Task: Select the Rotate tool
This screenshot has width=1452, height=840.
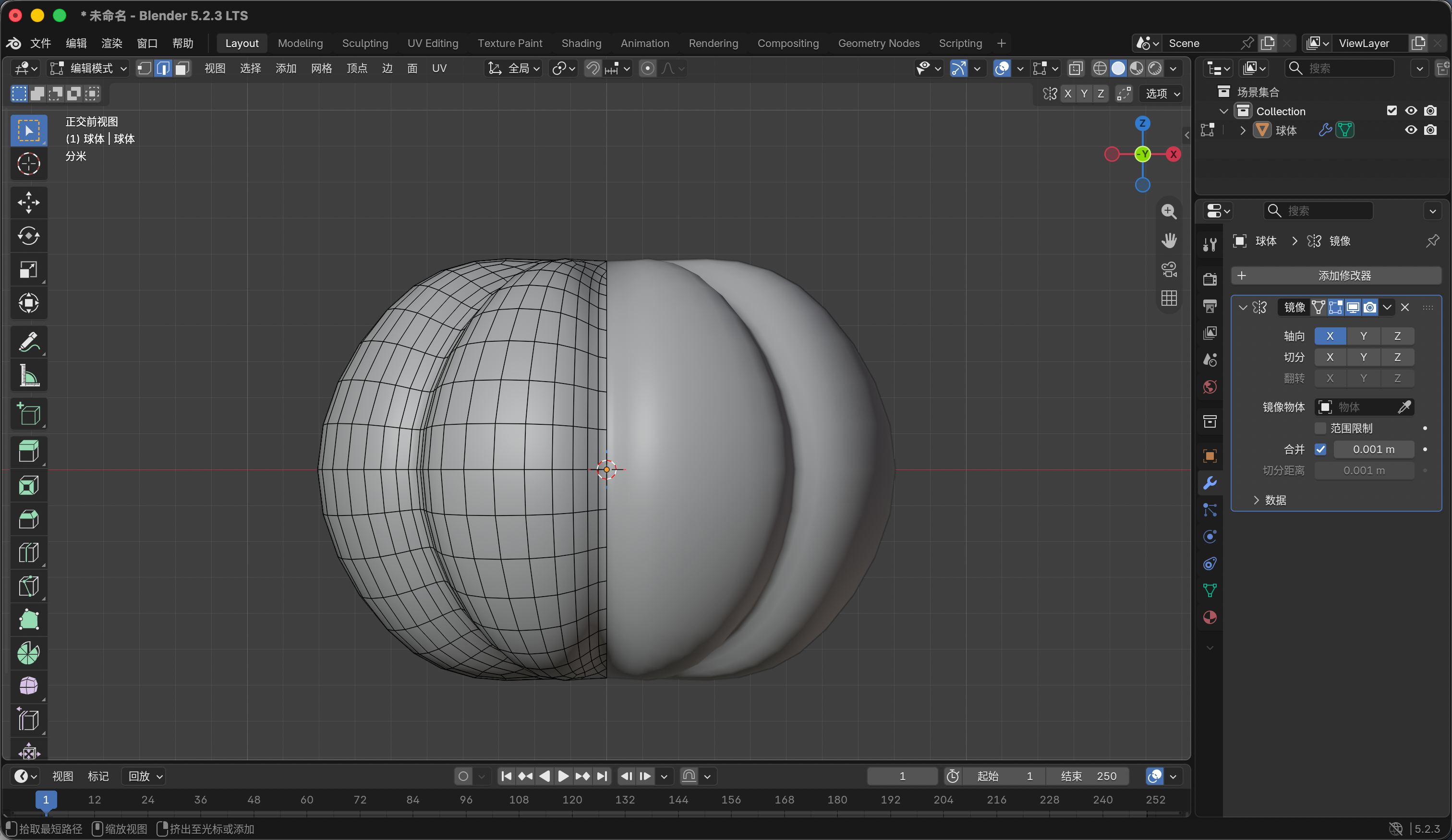Action: (x=28, y=236)
